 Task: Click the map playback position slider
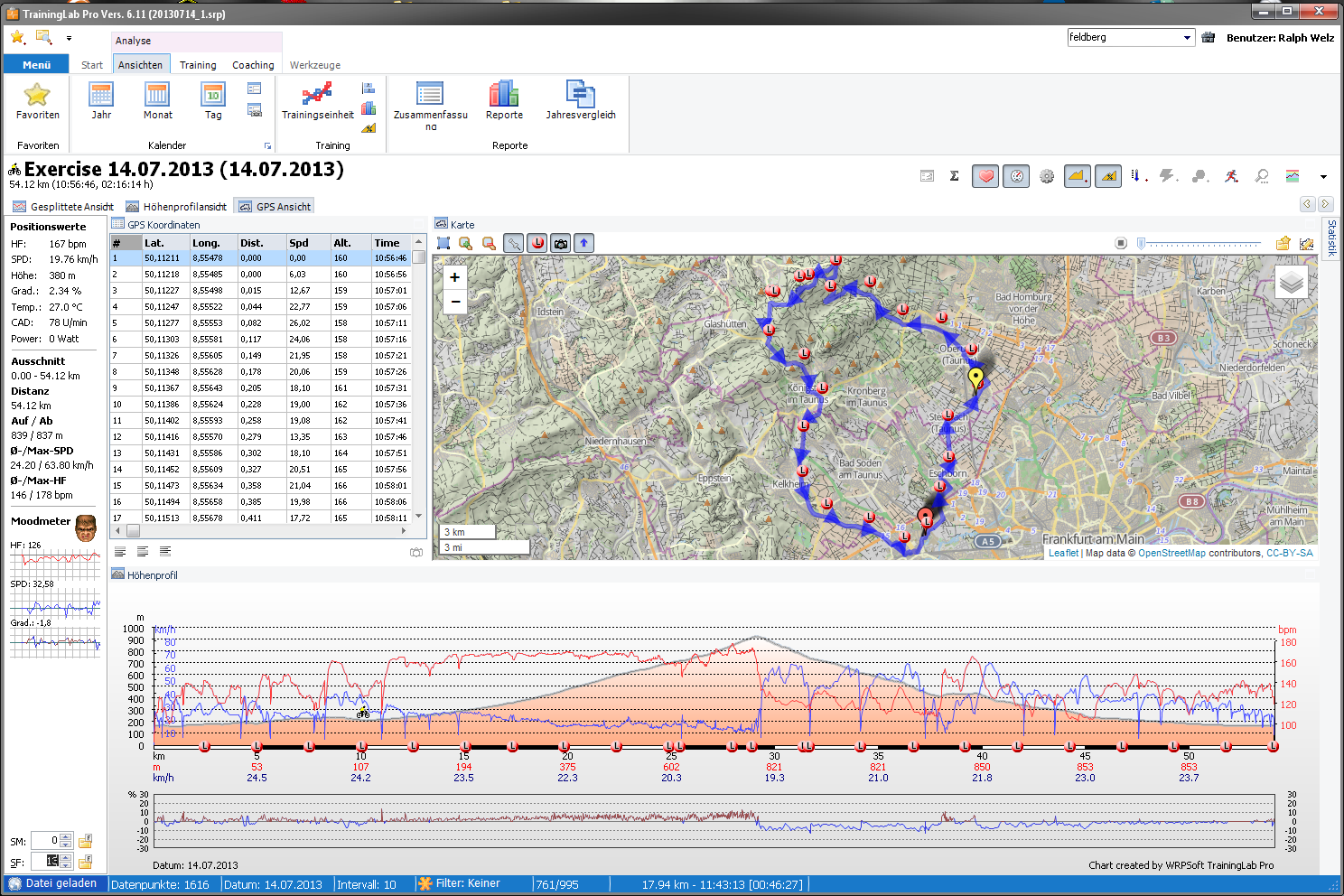pos(1199,243)
